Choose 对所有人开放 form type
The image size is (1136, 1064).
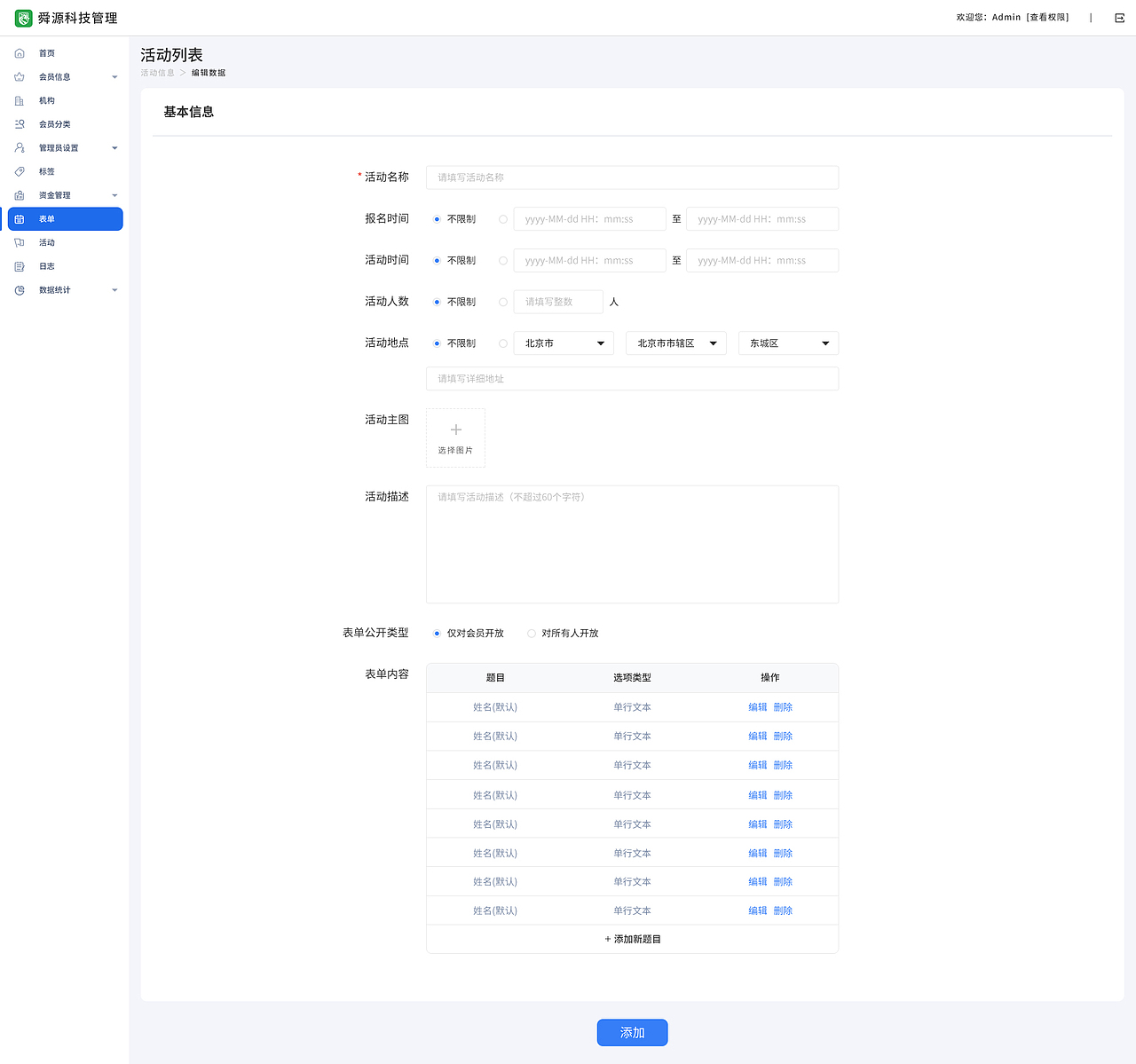click(x=532, y=634)
